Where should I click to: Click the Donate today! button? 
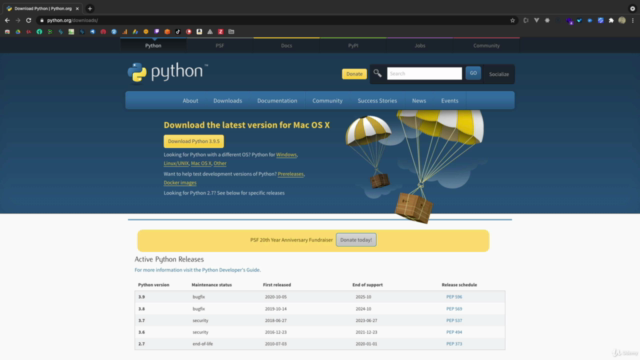click(356, 240)
